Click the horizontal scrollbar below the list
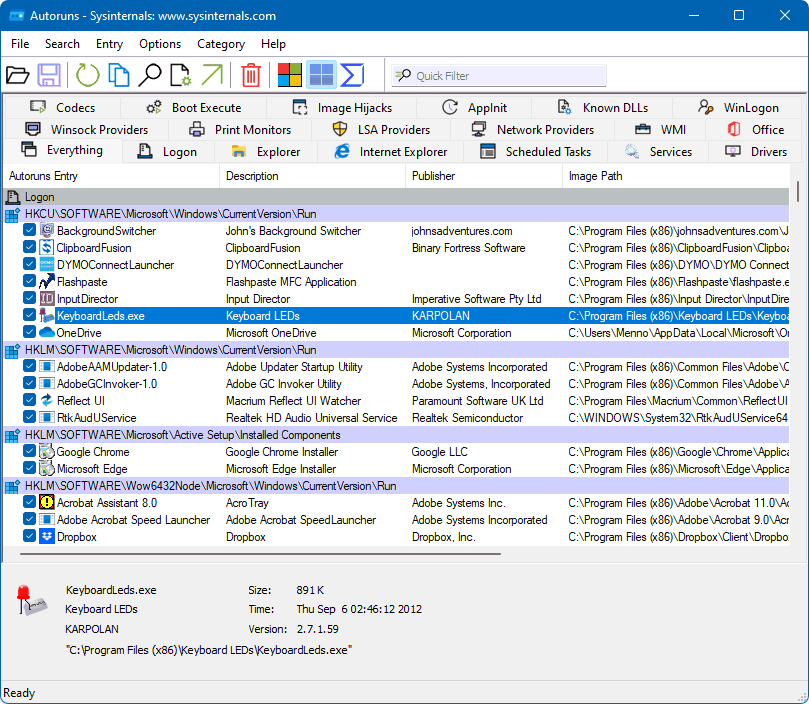 pos(260,554)
